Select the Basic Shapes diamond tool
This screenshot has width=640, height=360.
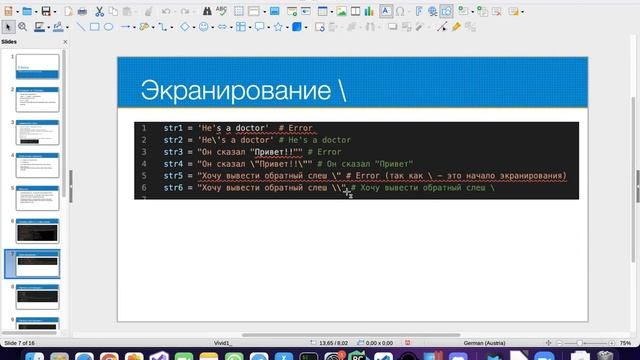pos(185,27)
